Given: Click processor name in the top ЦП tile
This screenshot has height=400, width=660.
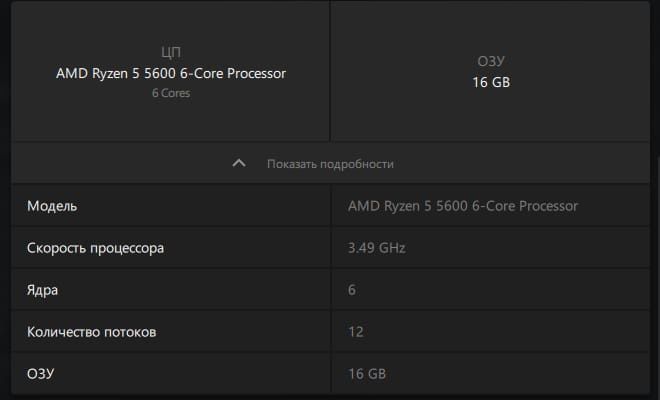Looking at the screenshot, I should pos(171,73).
